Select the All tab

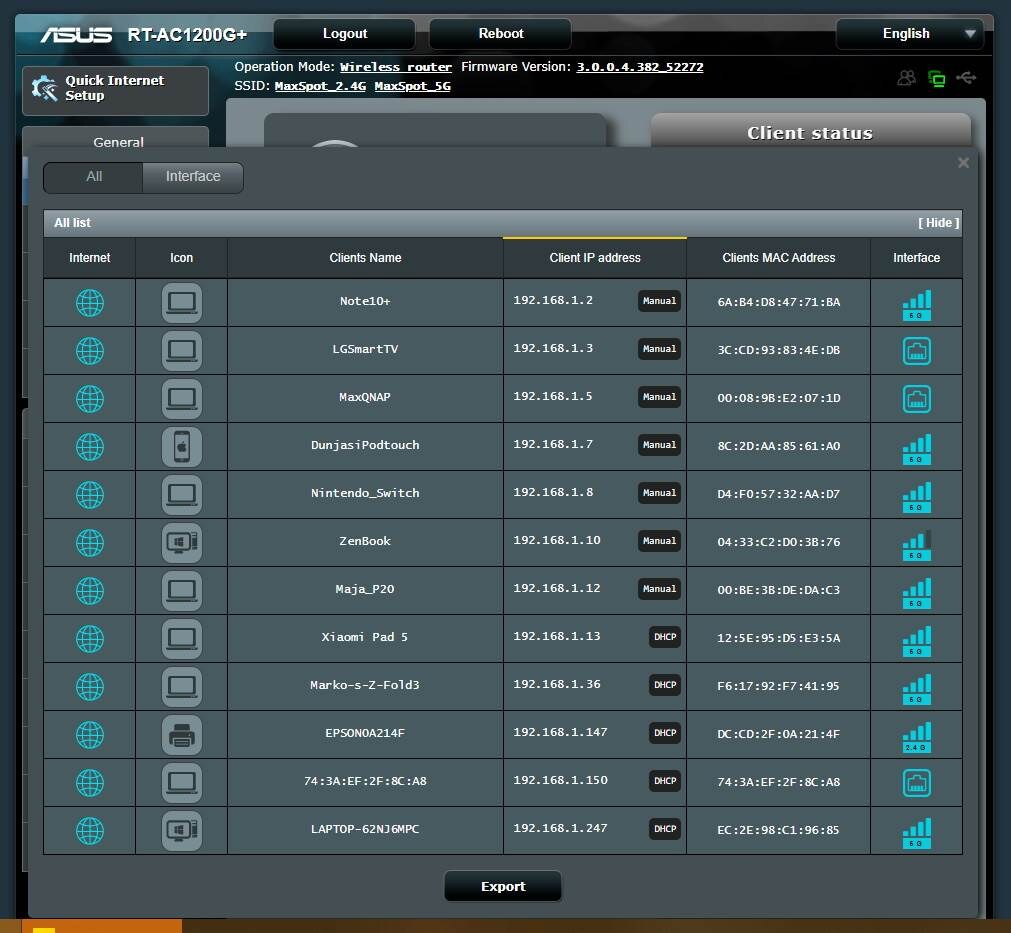[94, 177]
